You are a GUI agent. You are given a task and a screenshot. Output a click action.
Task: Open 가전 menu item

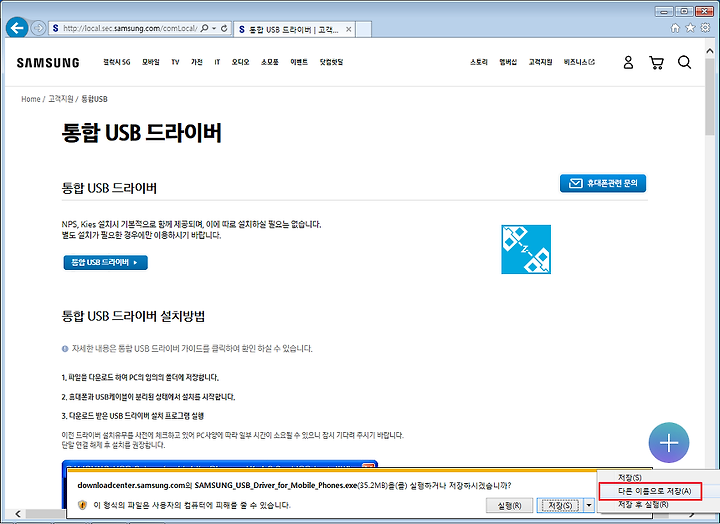(x=197, y=62)
